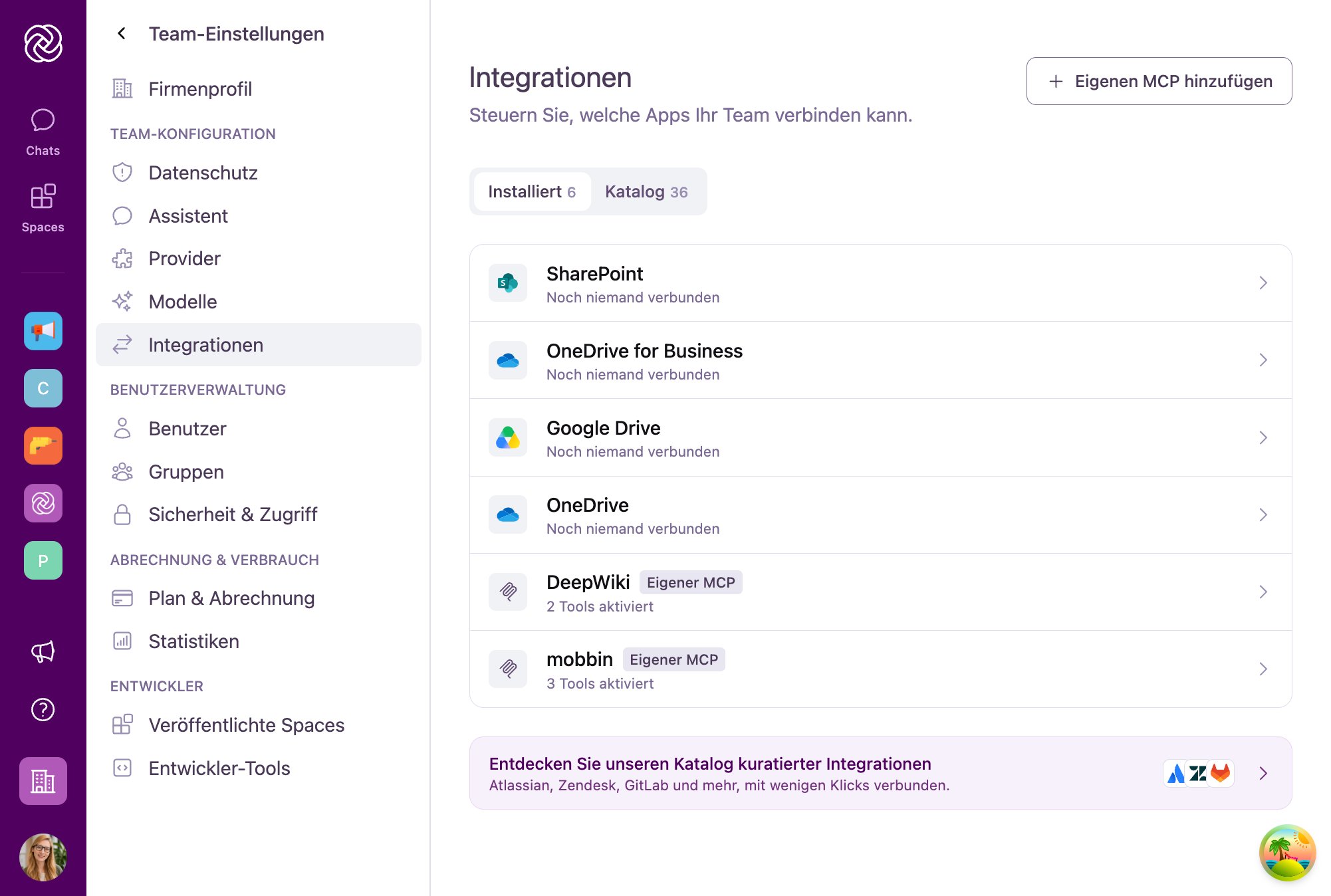Go to Plan & Abrechnung

259,598
